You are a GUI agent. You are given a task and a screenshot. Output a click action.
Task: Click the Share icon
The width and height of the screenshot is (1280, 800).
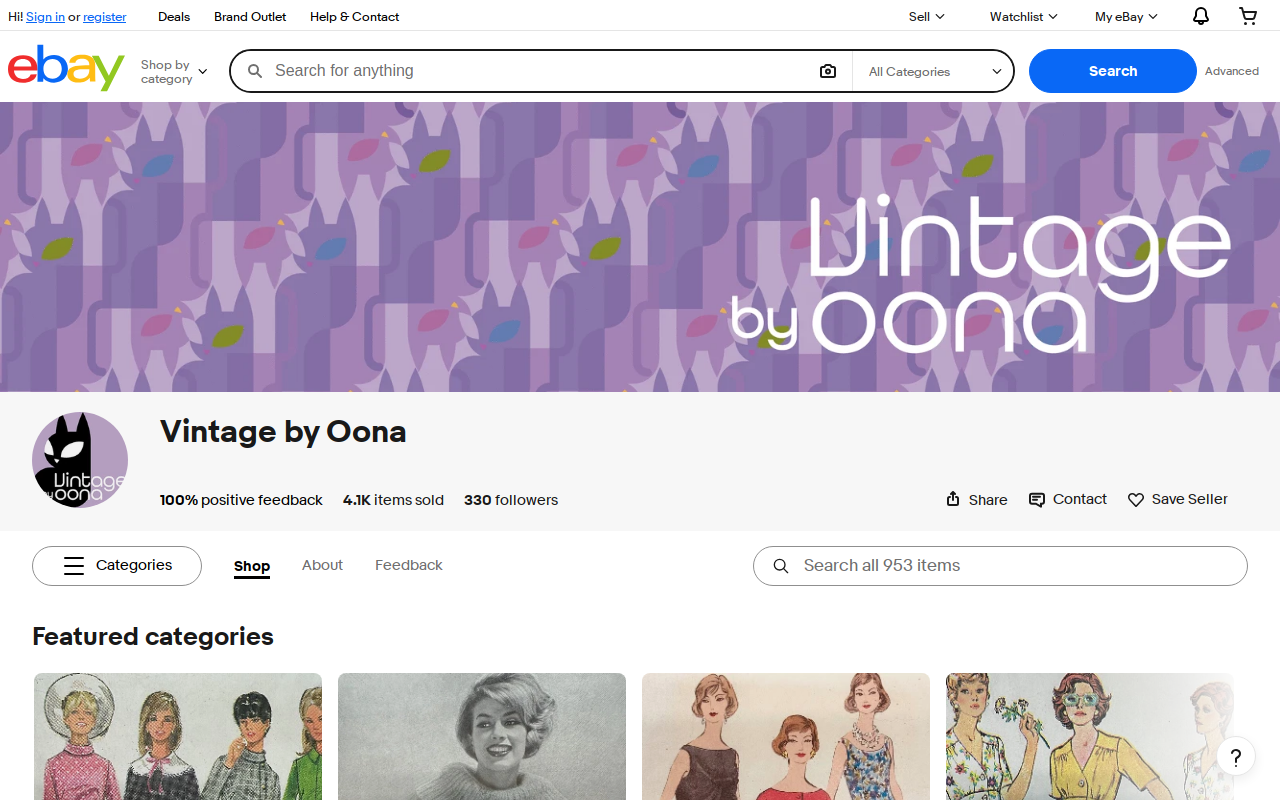pos(953,499)
